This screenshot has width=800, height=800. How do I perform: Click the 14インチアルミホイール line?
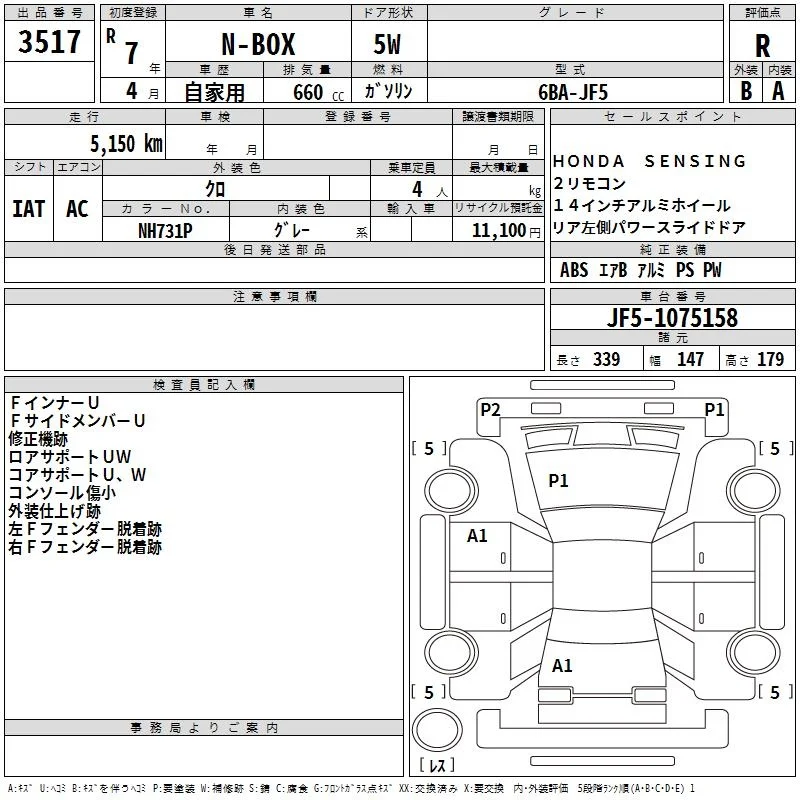[x=642, y=205]
